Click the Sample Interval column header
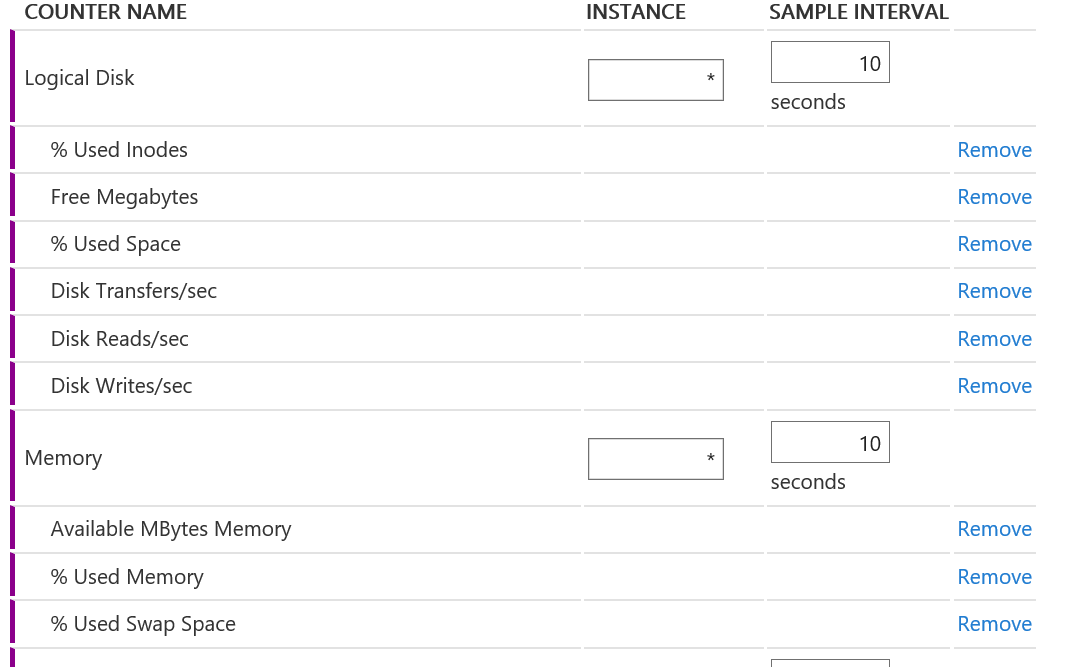This screenshot has height=667, width=1066. coord(859,12)
